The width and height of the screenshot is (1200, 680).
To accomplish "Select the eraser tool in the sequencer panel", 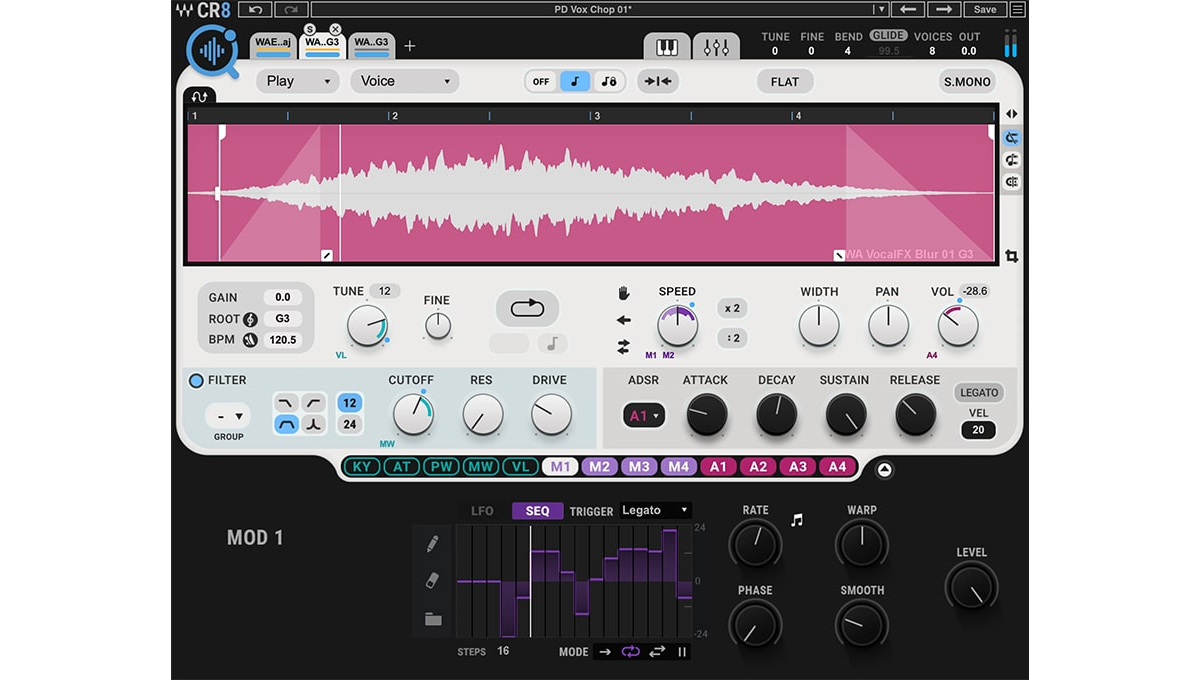I will (x=433, y=580).
